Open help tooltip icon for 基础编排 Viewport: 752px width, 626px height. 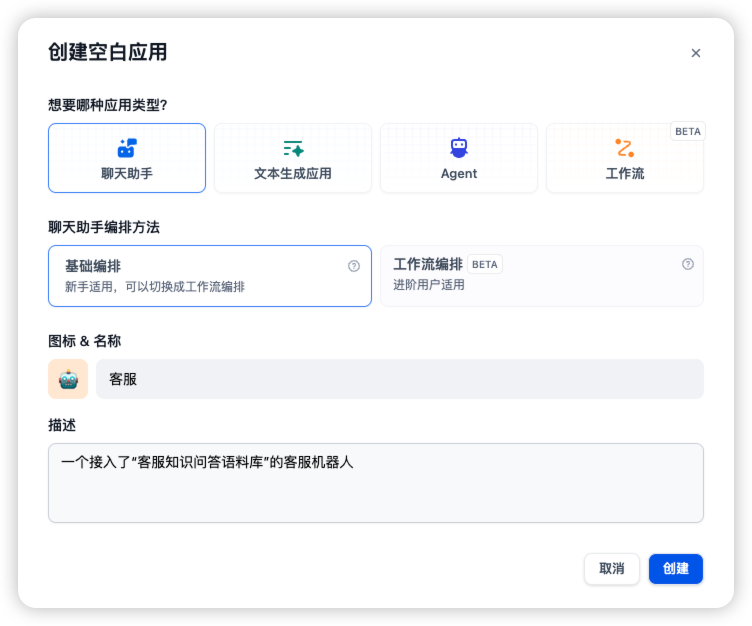click(353, 266)
